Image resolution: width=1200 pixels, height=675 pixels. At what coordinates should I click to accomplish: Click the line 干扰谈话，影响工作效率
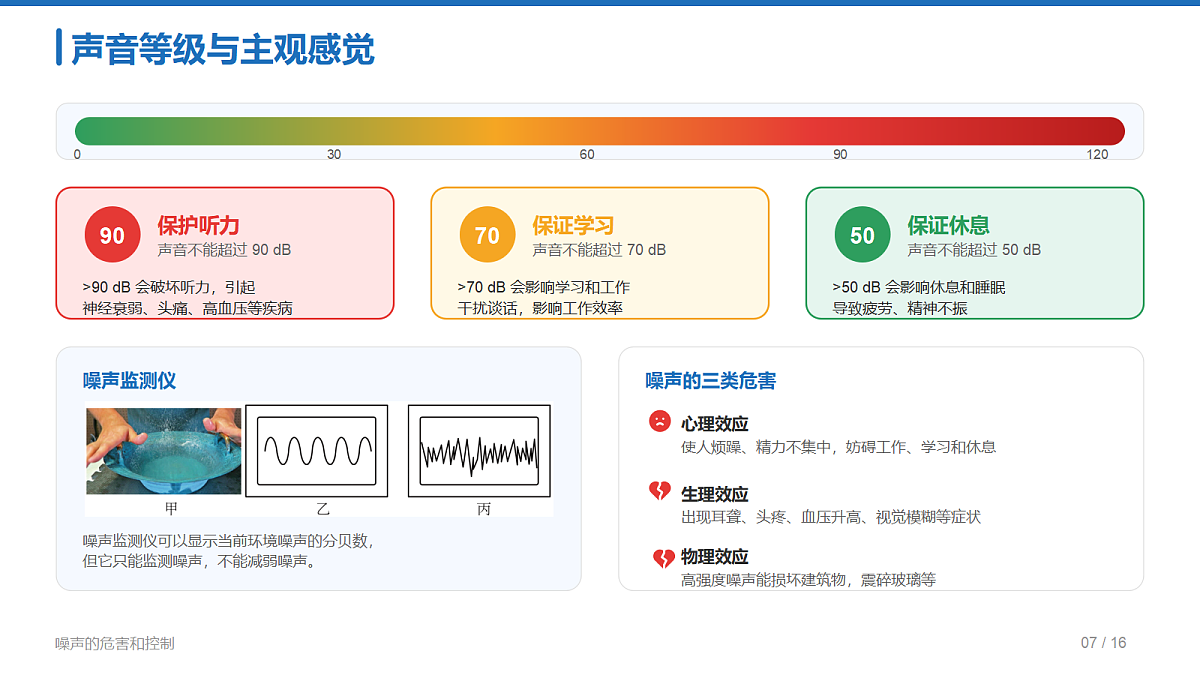point(540,308)
